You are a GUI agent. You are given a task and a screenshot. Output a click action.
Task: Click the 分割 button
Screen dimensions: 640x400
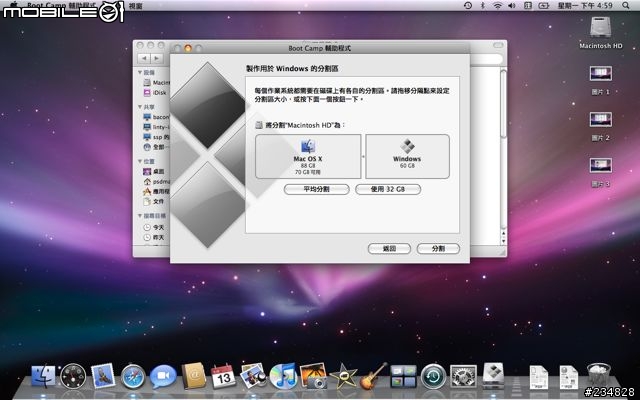(438, 249)
